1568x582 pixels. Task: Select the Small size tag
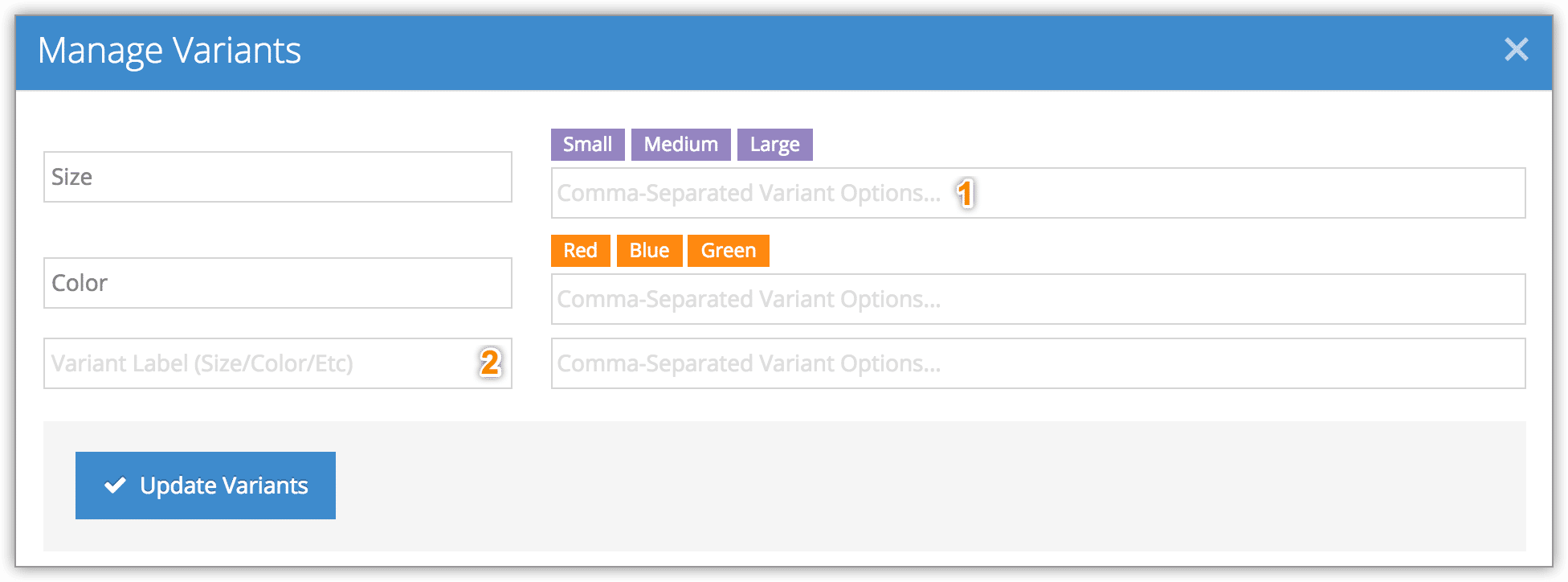point(587,145)
